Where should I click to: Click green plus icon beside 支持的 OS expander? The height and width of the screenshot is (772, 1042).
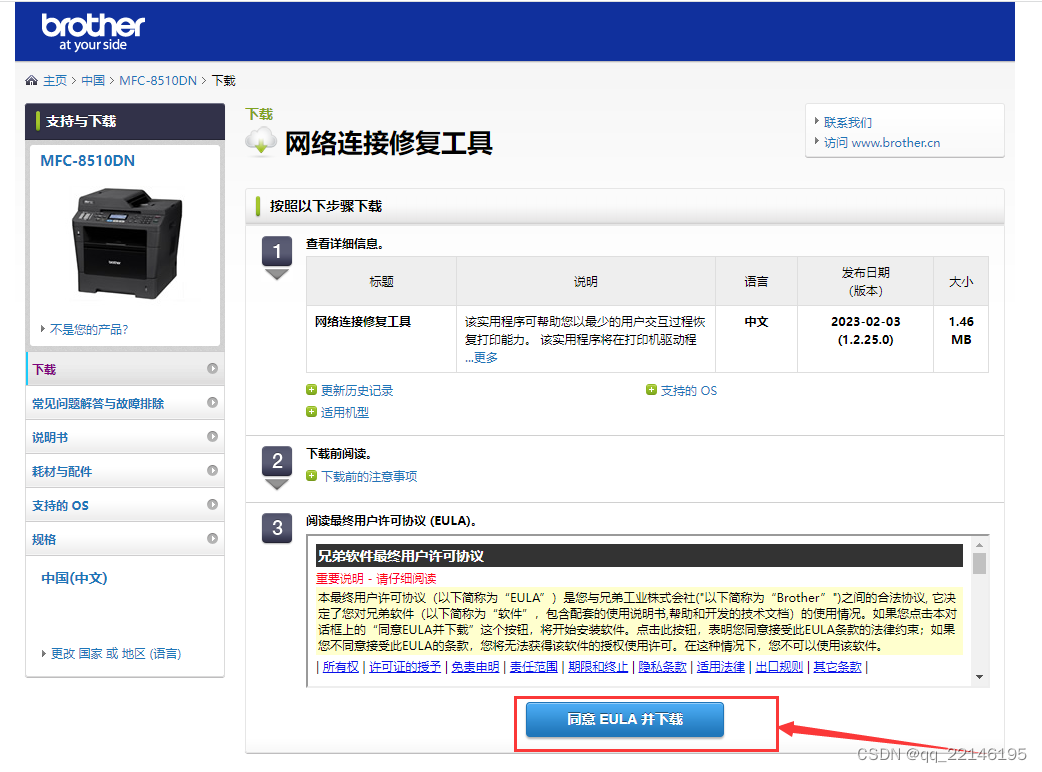pos(651,389)
